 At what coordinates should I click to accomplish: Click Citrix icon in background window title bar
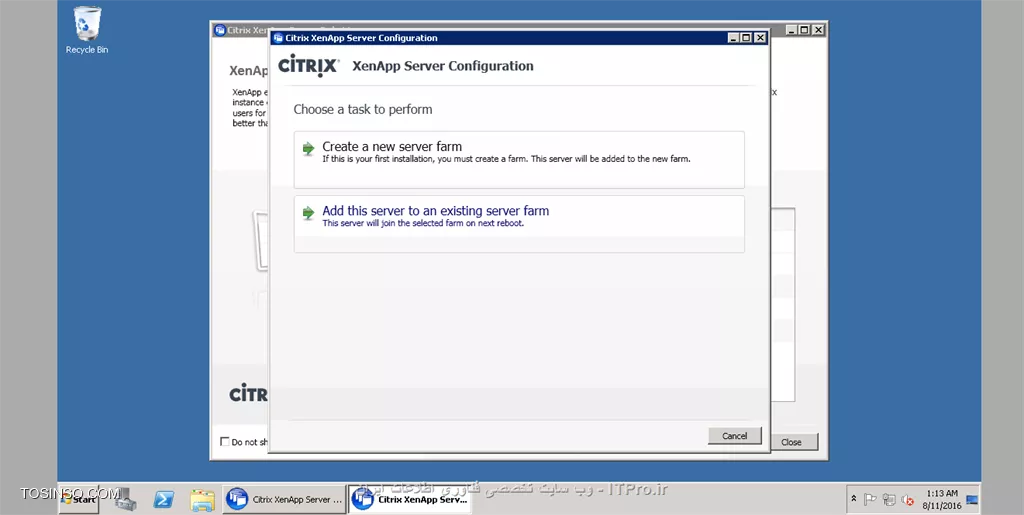(220, 30)
